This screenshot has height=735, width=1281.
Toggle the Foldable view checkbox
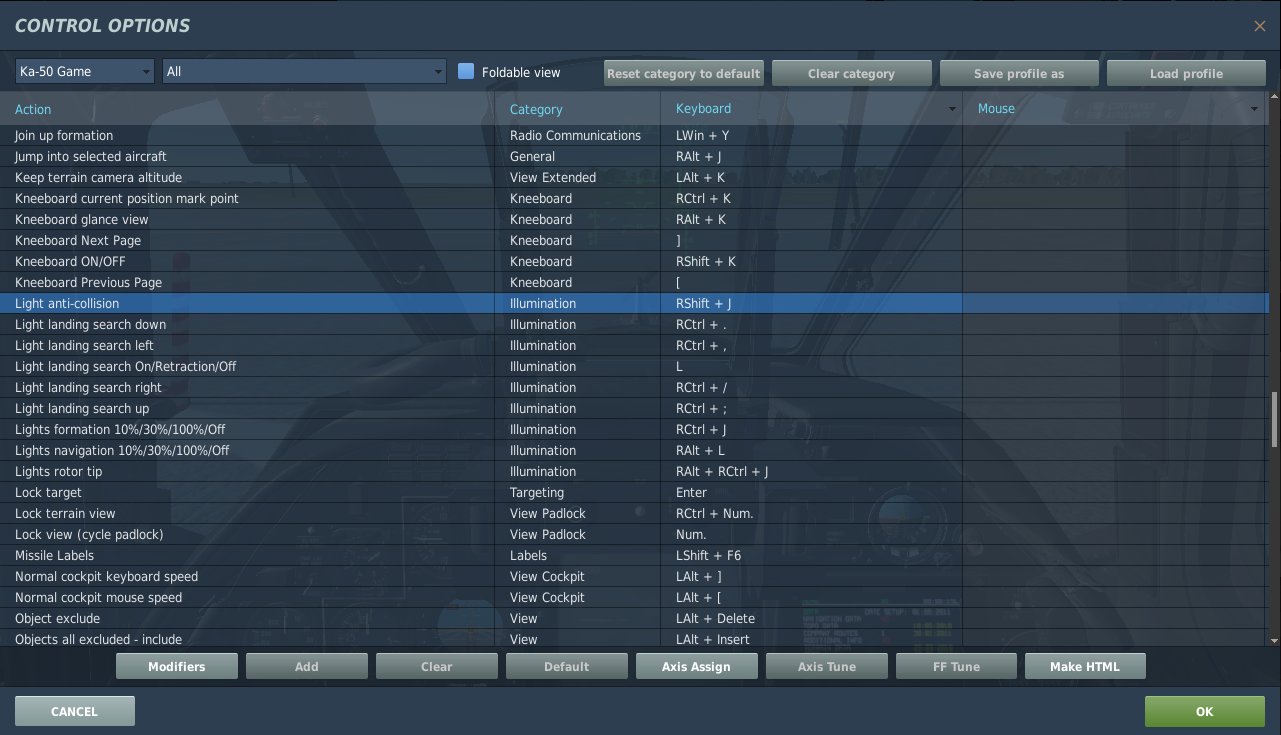465,72
